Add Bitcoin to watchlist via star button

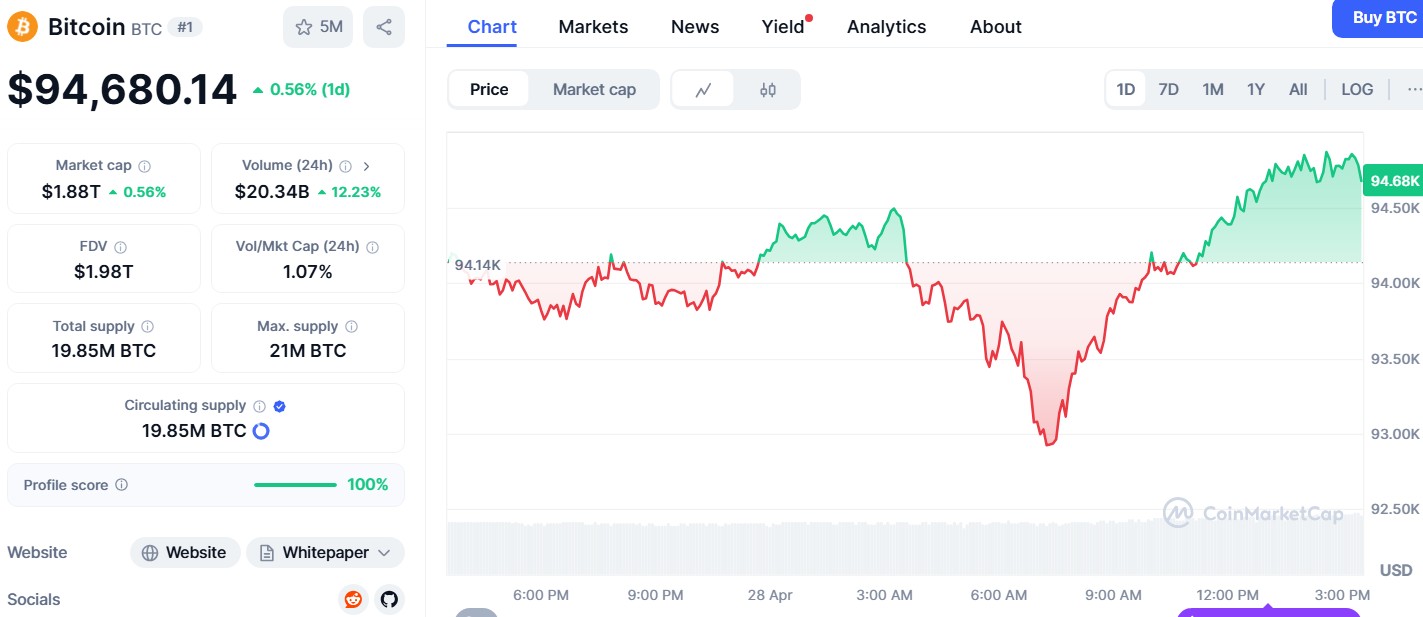tap(318, 27)
